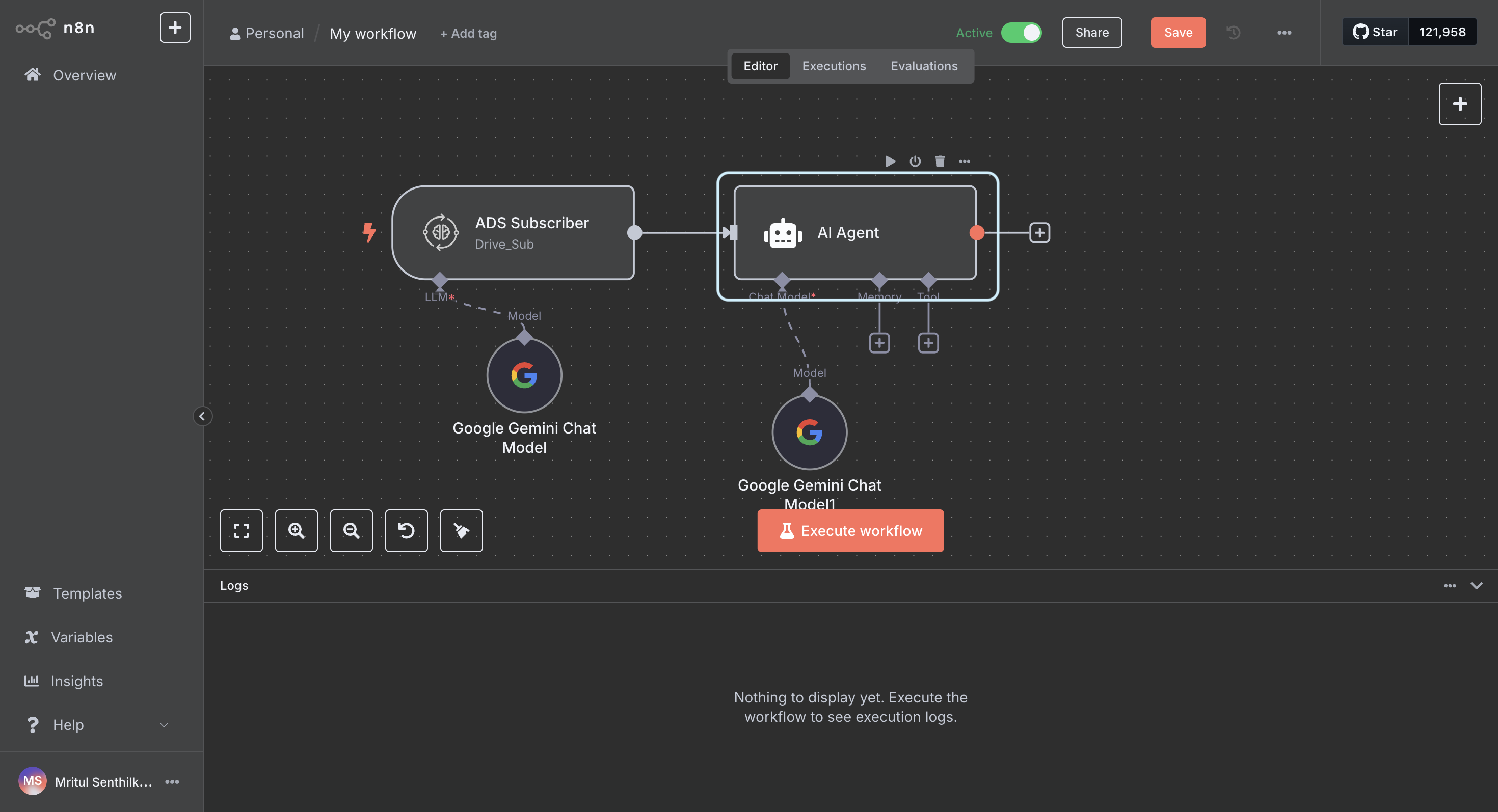Click the zoom in canvas icon
The width and height of the screenshot is (1498, 812).
pos(296,530)
